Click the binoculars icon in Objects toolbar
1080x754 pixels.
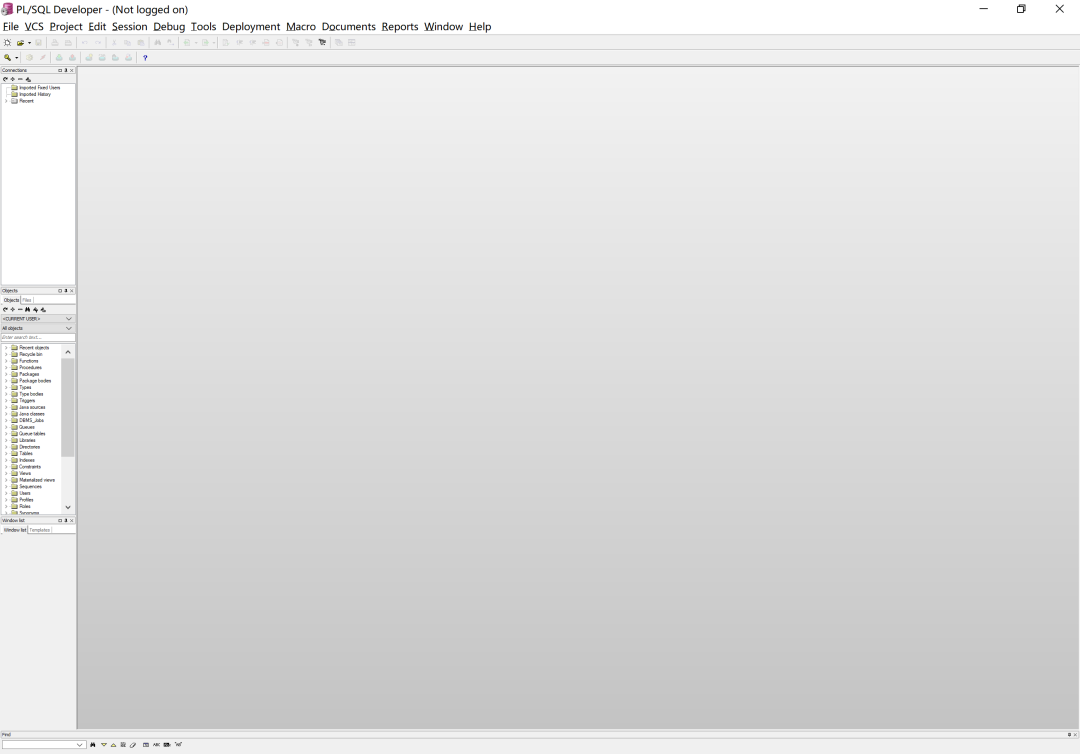point(28,310)
